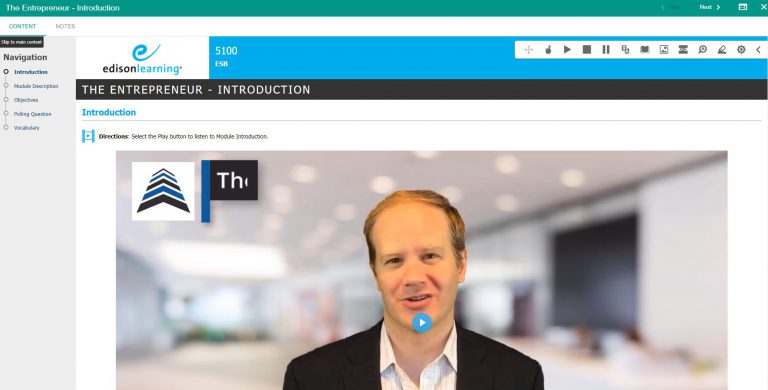Open the translate tool in the toolbar
The width and height of the screenshot is (768, 390).
pos(625,49)
